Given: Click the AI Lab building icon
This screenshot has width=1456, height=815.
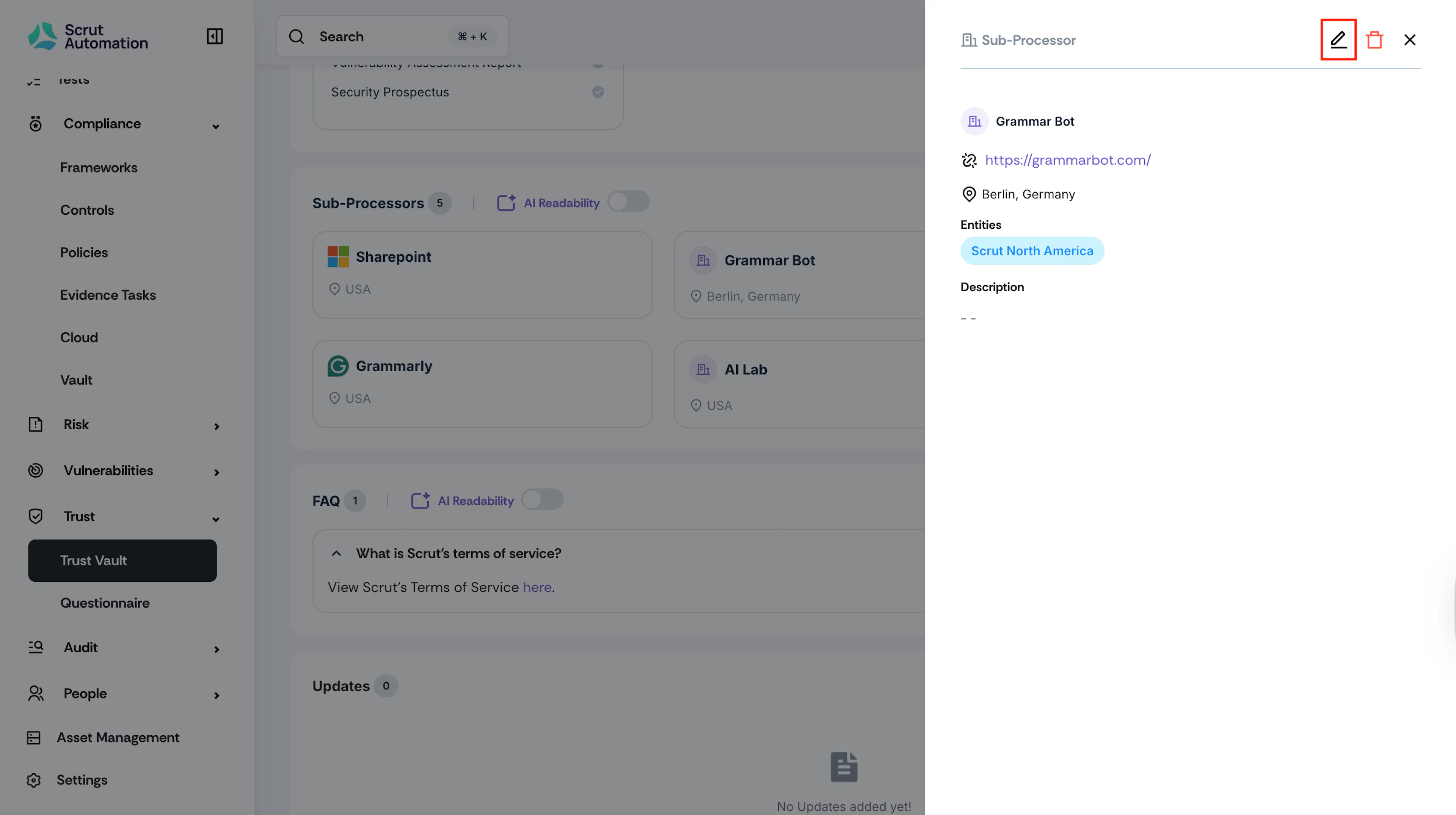Looking at the screenshot, I should (703, 370).
